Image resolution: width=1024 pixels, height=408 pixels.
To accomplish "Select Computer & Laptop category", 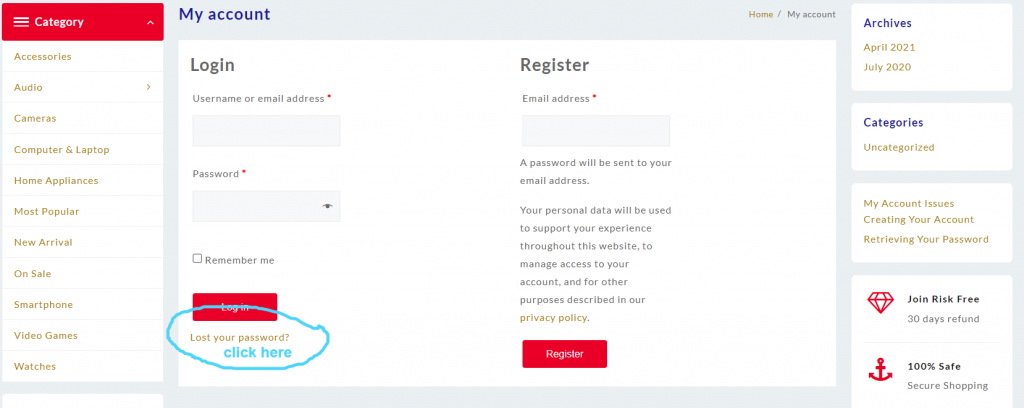I will (x=62, y=149).
